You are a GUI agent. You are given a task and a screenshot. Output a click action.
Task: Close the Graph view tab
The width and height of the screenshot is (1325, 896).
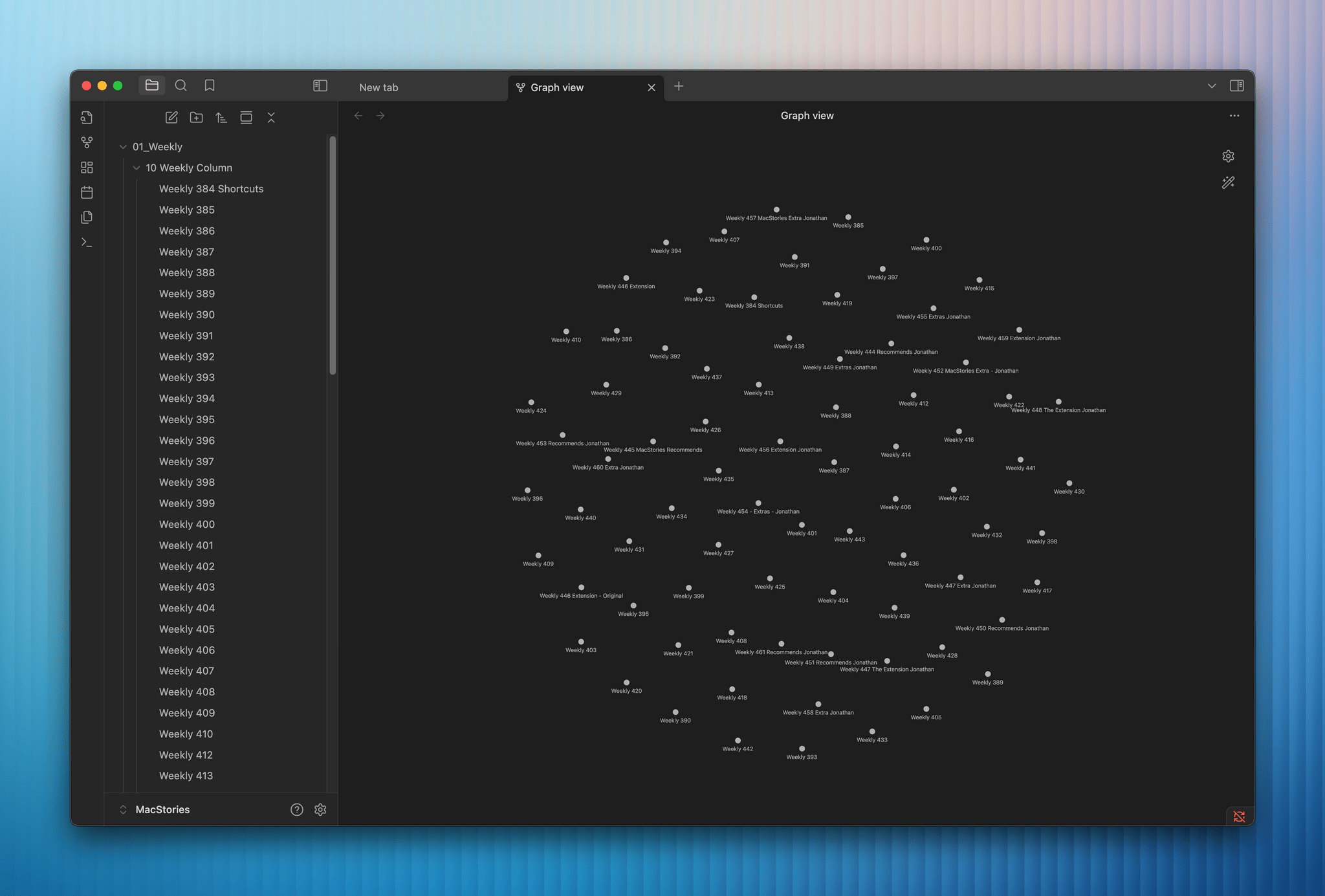[652, 87]
